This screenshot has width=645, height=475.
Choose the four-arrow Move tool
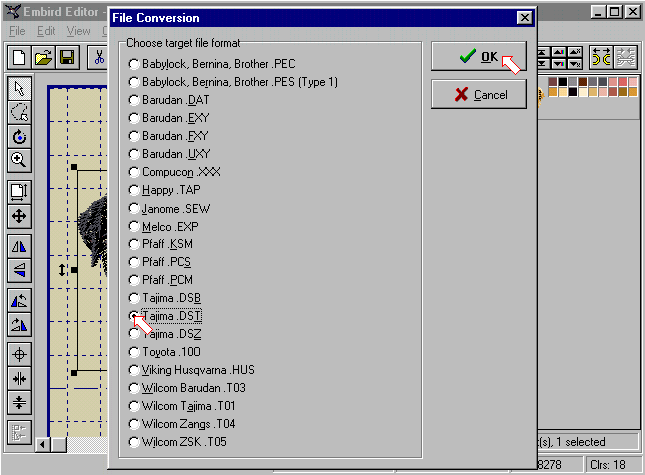pos(19,216)
